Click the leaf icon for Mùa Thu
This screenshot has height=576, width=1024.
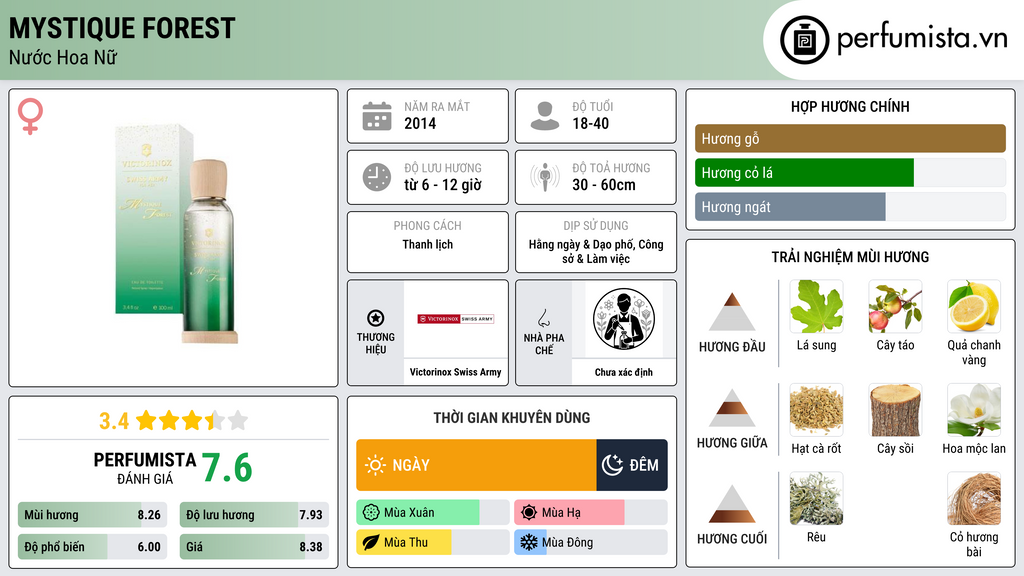point(371,542)
